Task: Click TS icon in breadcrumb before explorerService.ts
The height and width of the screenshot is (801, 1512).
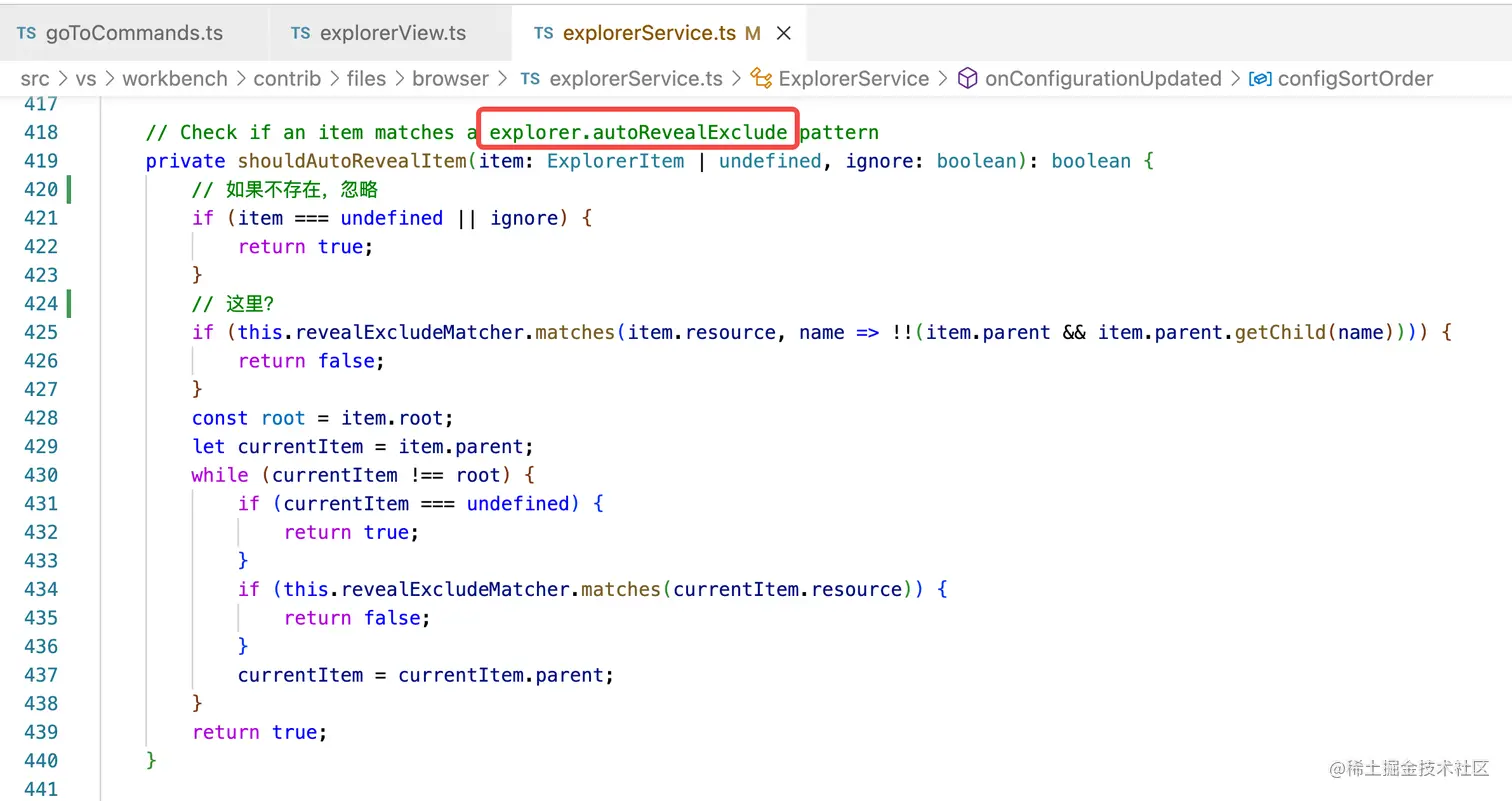Action: click(x=530, y=78)
